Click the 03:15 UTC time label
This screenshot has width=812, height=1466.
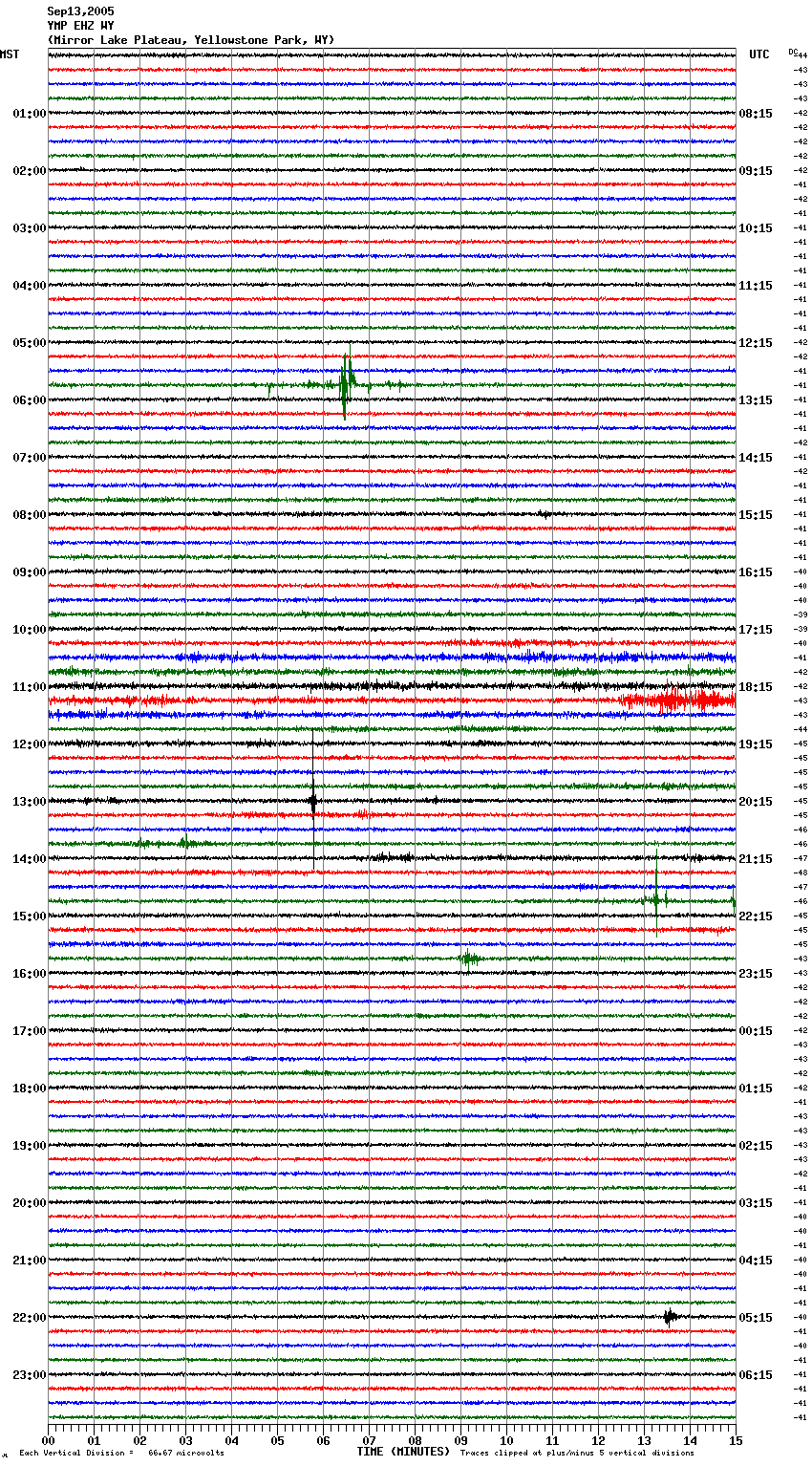tap(756, 1203)
